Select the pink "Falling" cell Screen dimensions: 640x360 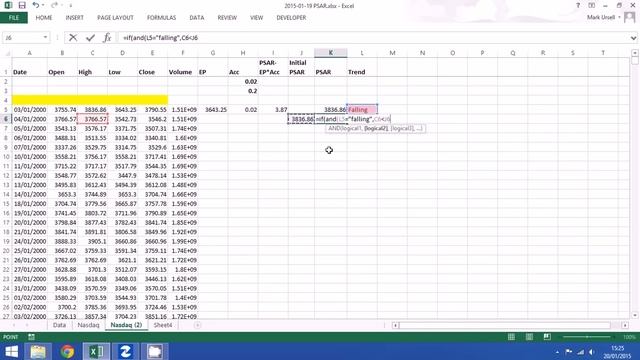coord(362,110)
